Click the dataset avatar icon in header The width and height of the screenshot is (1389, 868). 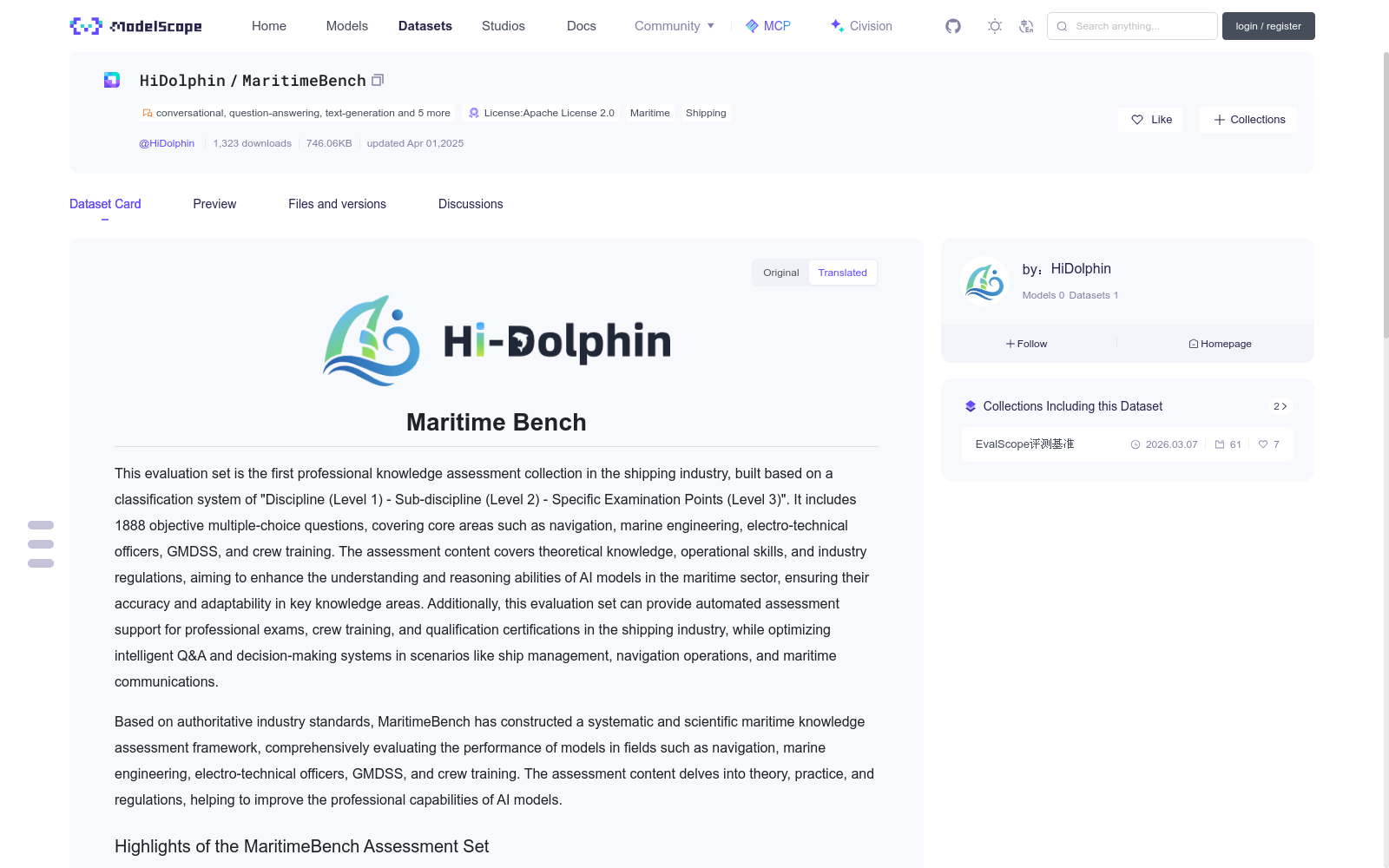click(x=112, y=81)
